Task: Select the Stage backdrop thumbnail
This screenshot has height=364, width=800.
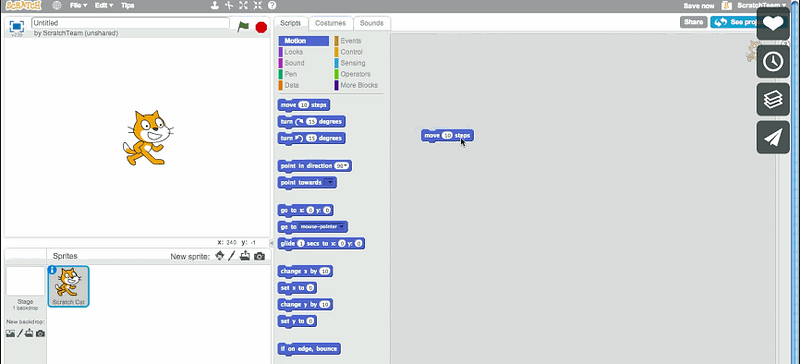Action: tap(25, 281)
